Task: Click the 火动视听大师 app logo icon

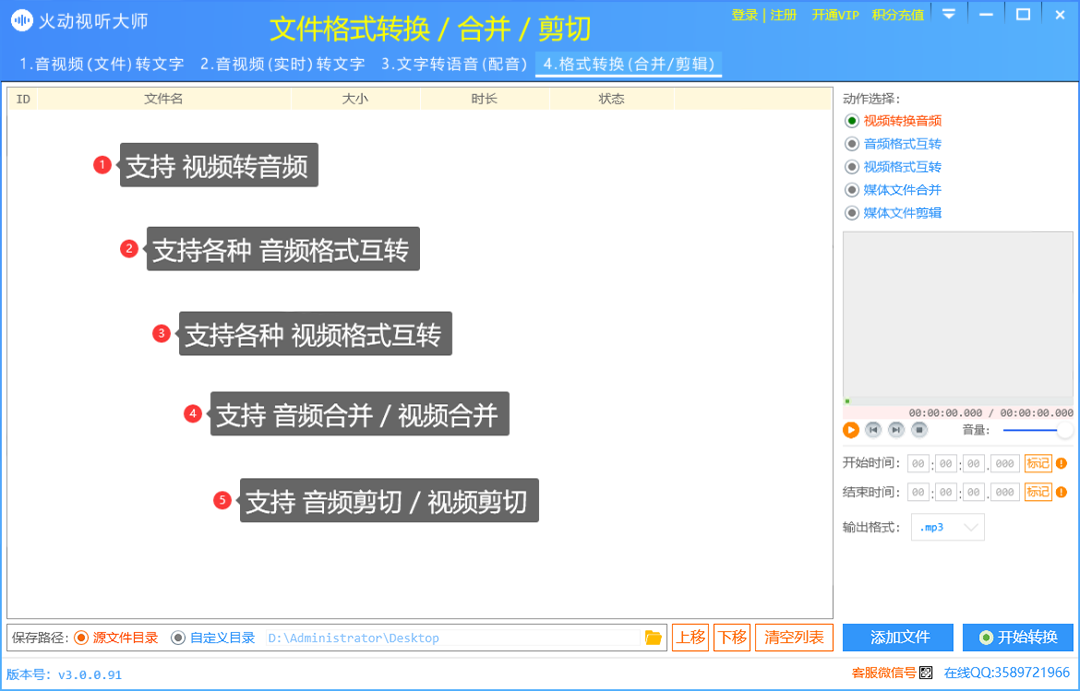Action: coord(22,21)
